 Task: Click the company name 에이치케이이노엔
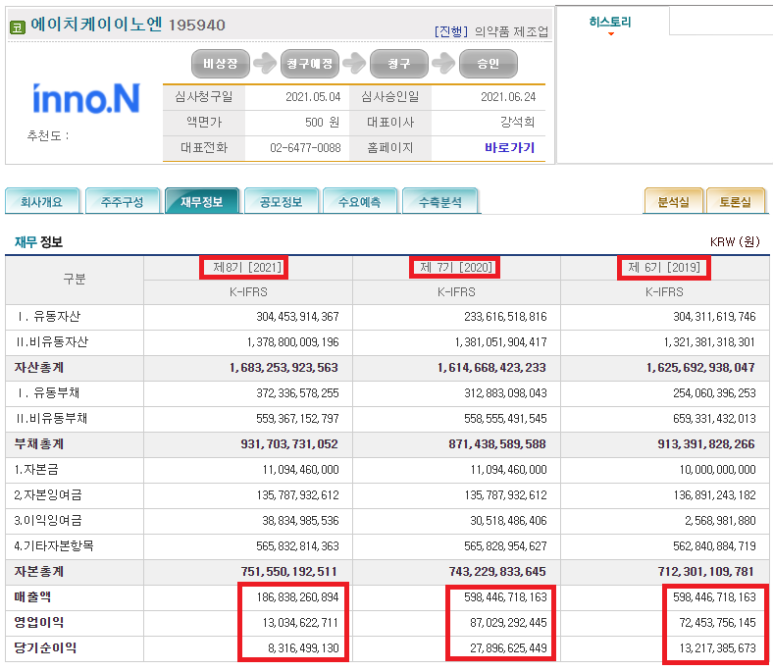(x=96, y=24)
